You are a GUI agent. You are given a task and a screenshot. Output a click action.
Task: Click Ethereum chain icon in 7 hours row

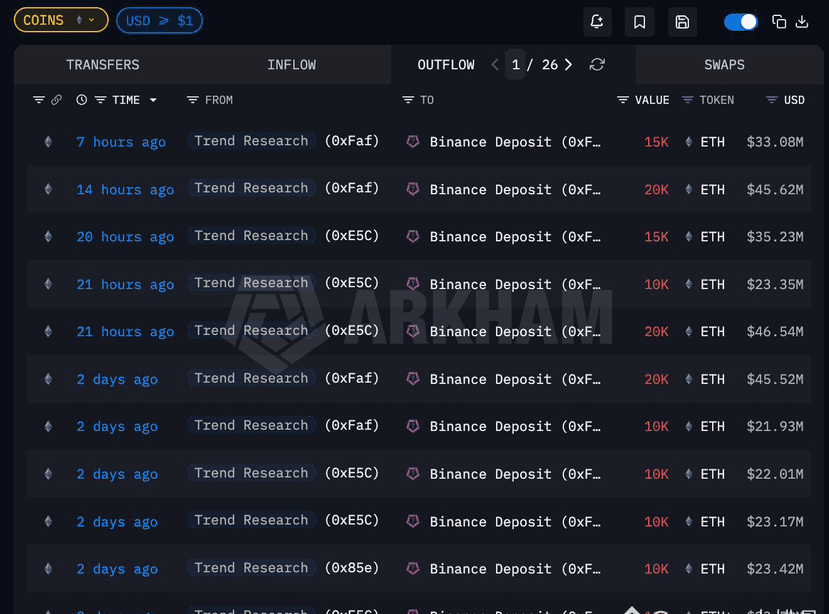(48, 142)
